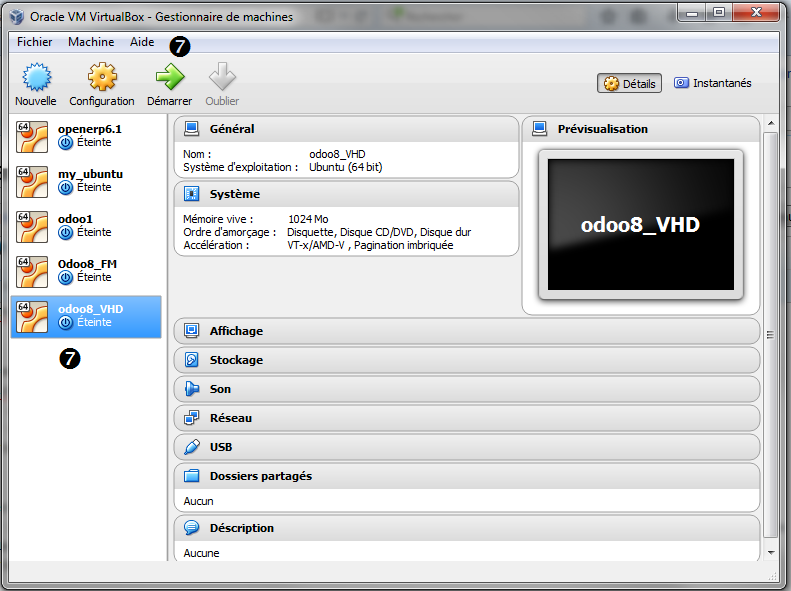Click the Nouvelle new machine icon
The width and height of the screenshot is (791, 591).
pyautogui.click(x=36, y=78)
